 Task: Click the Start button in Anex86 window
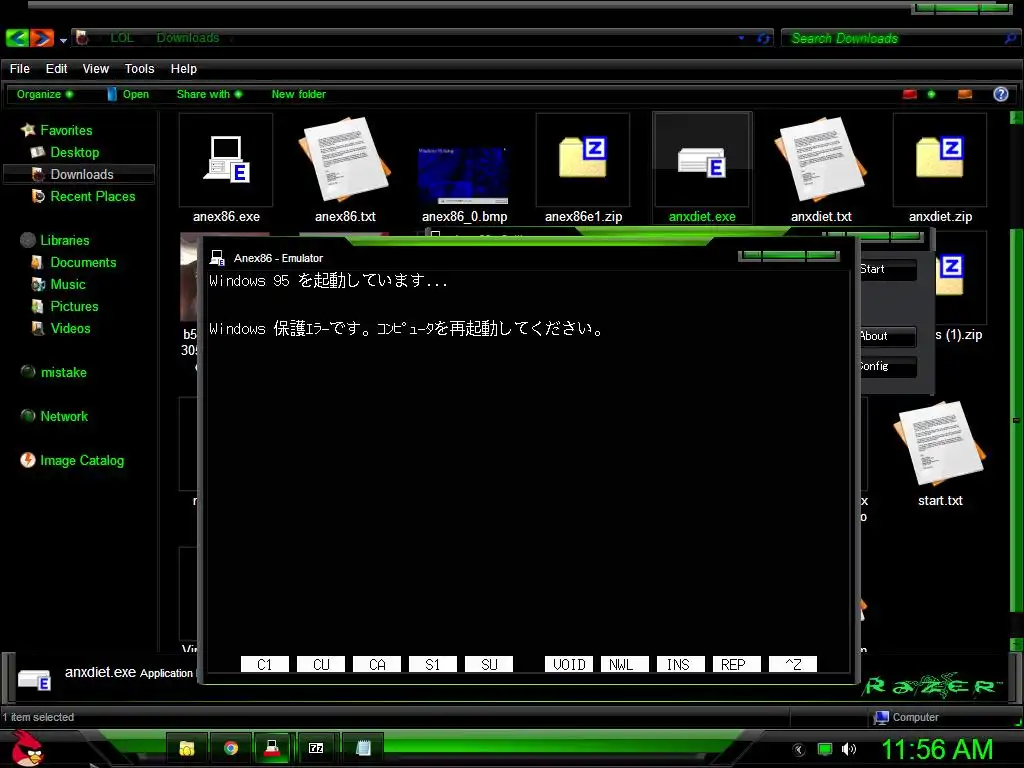[x=886, y=269]
